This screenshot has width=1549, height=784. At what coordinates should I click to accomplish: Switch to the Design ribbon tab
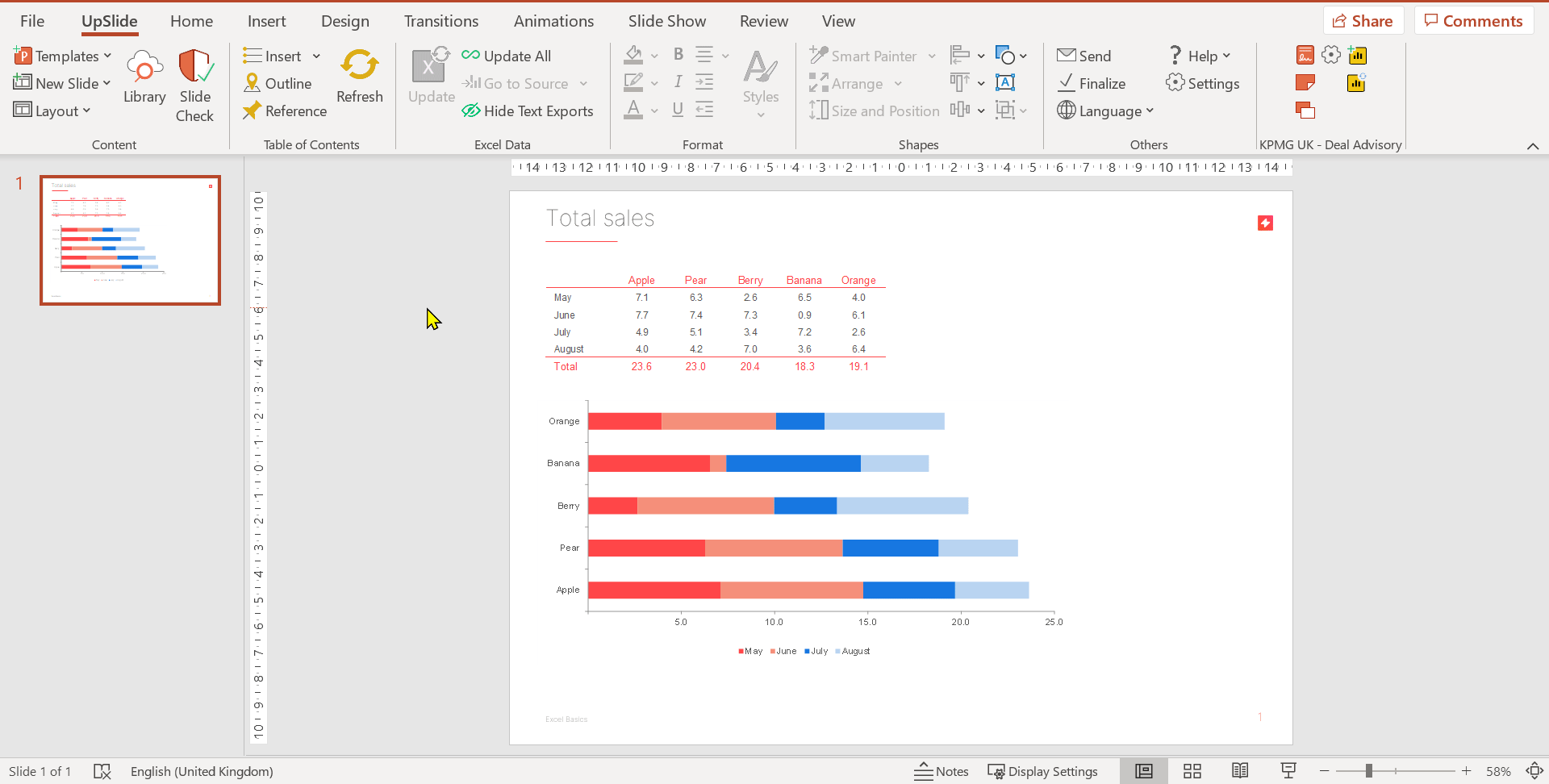tap(345, 20)
